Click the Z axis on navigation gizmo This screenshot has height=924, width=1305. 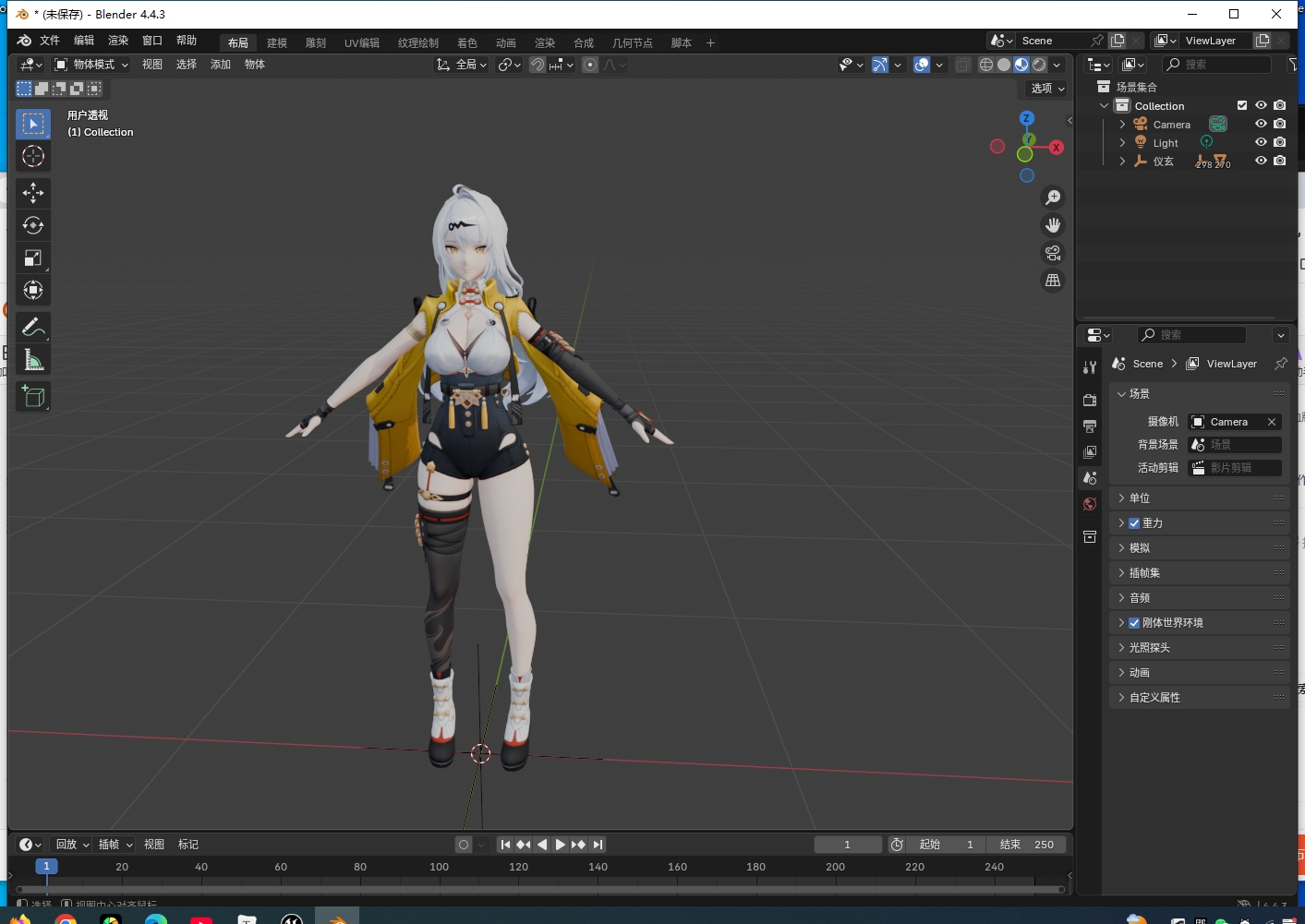[x=1026, y=118]
